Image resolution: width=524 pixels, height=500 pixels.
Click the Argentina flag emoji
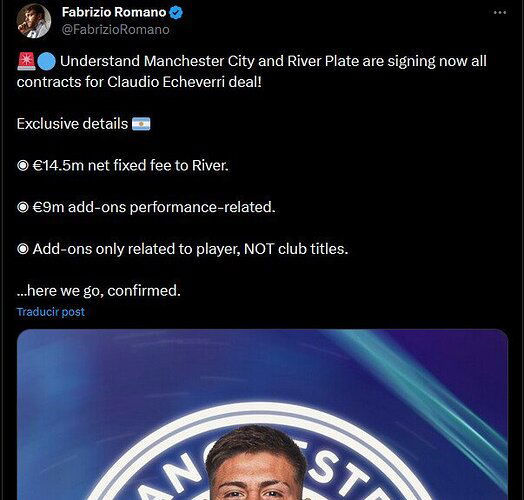pyautogui.click(x=141, y=124)
